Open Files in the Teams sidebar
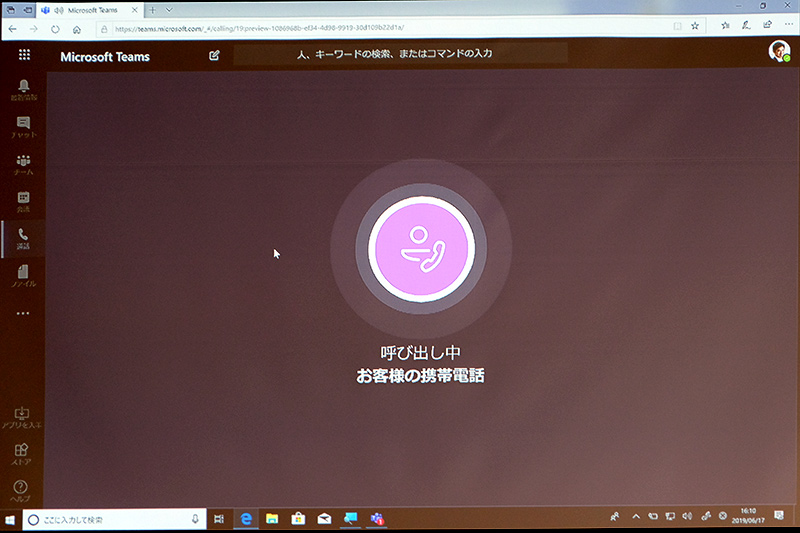The image size is (800, 533). coord(23,276)
